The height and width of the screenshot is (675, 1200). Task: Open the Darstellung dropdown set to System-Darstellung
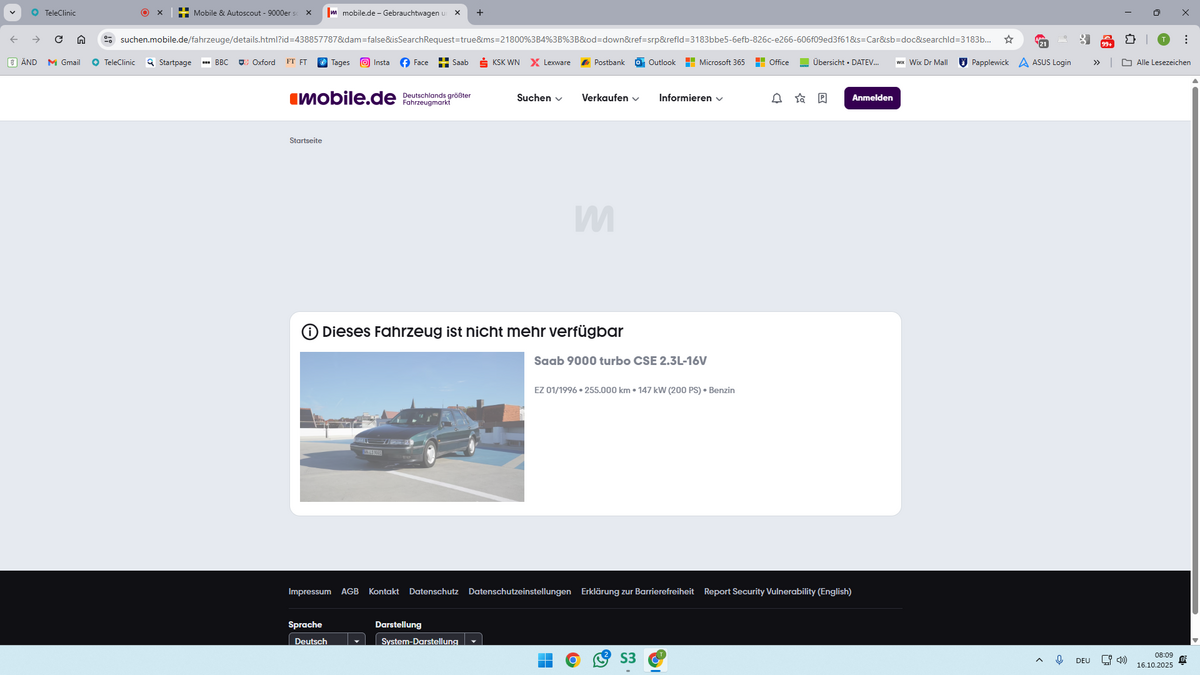click(428, 641)
